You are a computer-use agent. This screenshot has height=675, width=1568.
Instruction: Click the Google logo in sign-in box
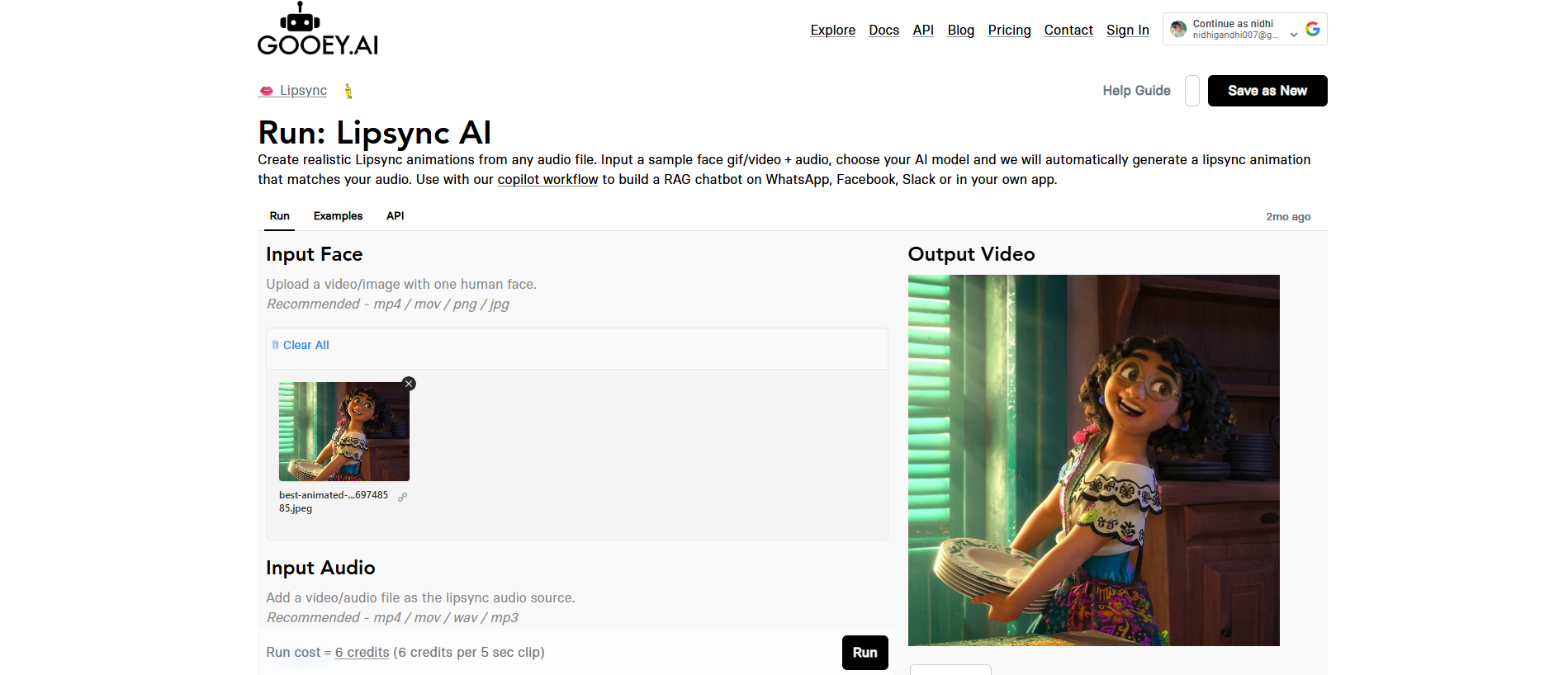1313,29
